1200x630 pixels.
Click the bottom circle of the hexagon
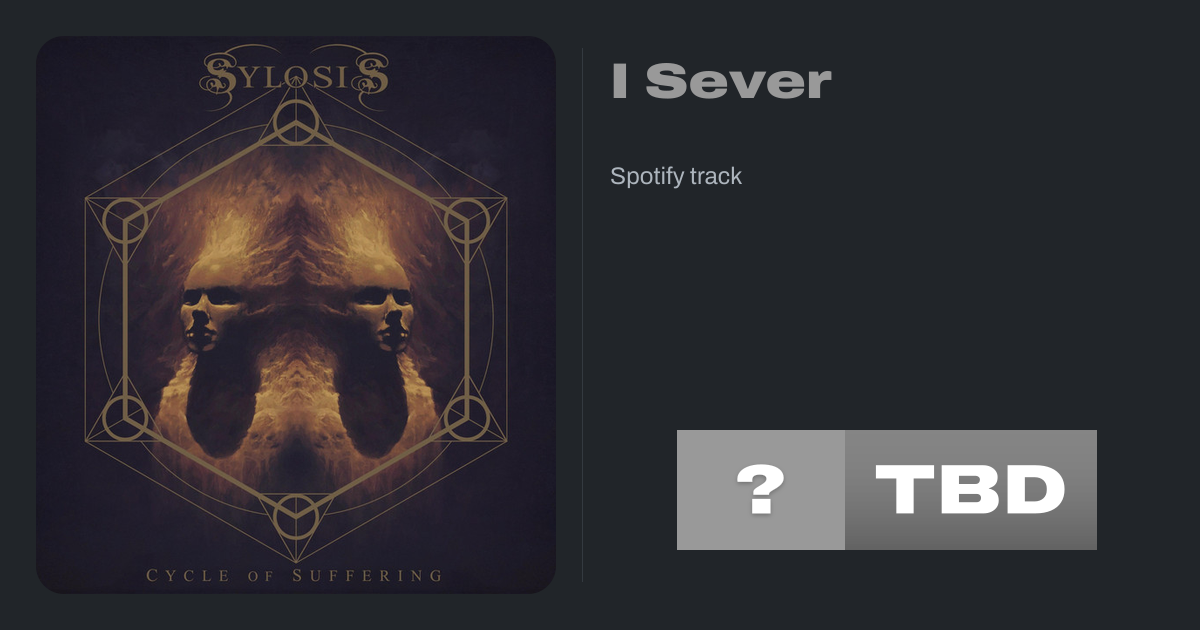tap(296, 515)
